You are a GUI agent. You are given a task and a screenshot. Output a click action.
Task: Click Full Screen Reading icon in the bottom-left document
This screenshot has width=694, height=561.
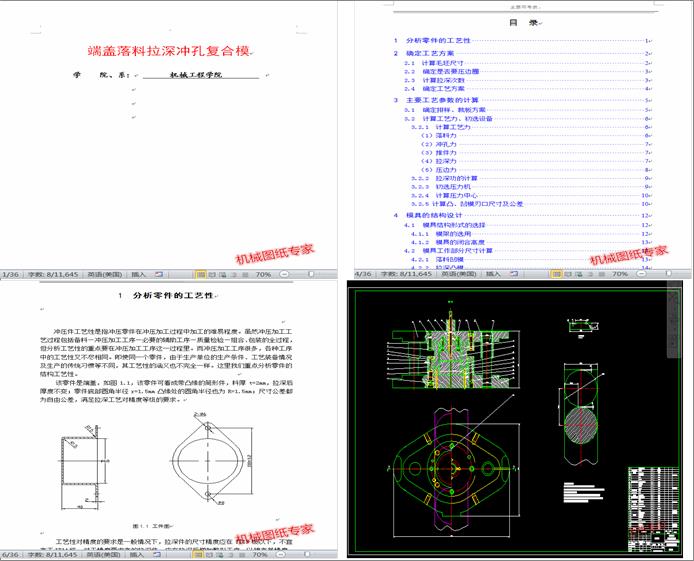point(209,554)
